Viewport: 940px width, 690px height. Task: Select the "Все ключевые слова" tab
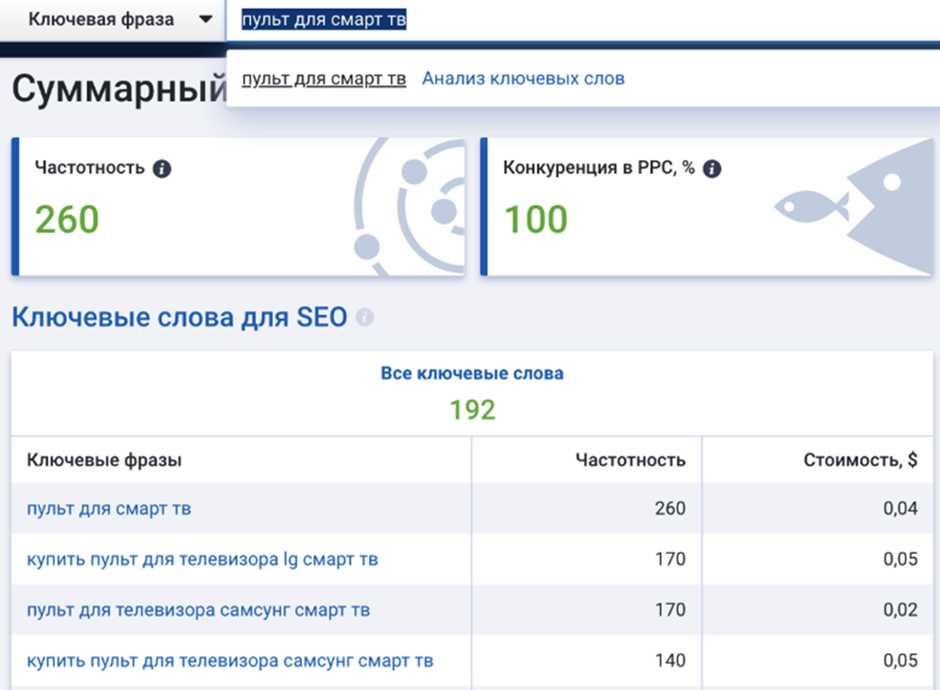click(x=472, y=373)
